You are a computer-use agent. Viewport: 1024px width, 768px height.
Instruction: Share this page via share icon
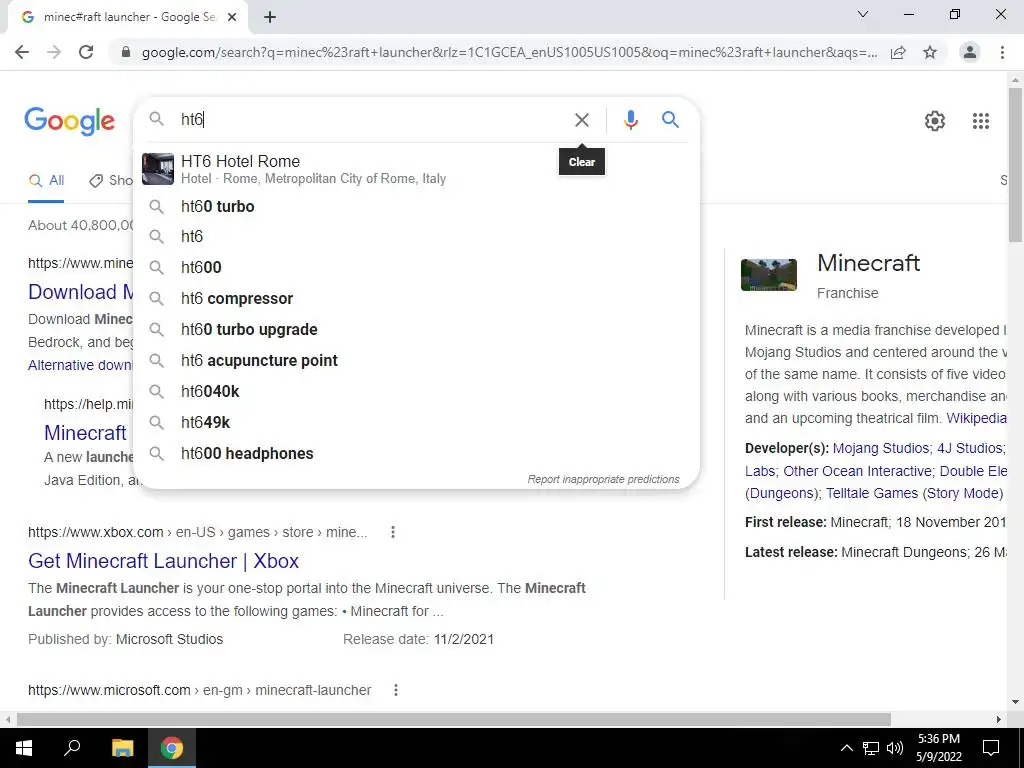click(898, 52)
